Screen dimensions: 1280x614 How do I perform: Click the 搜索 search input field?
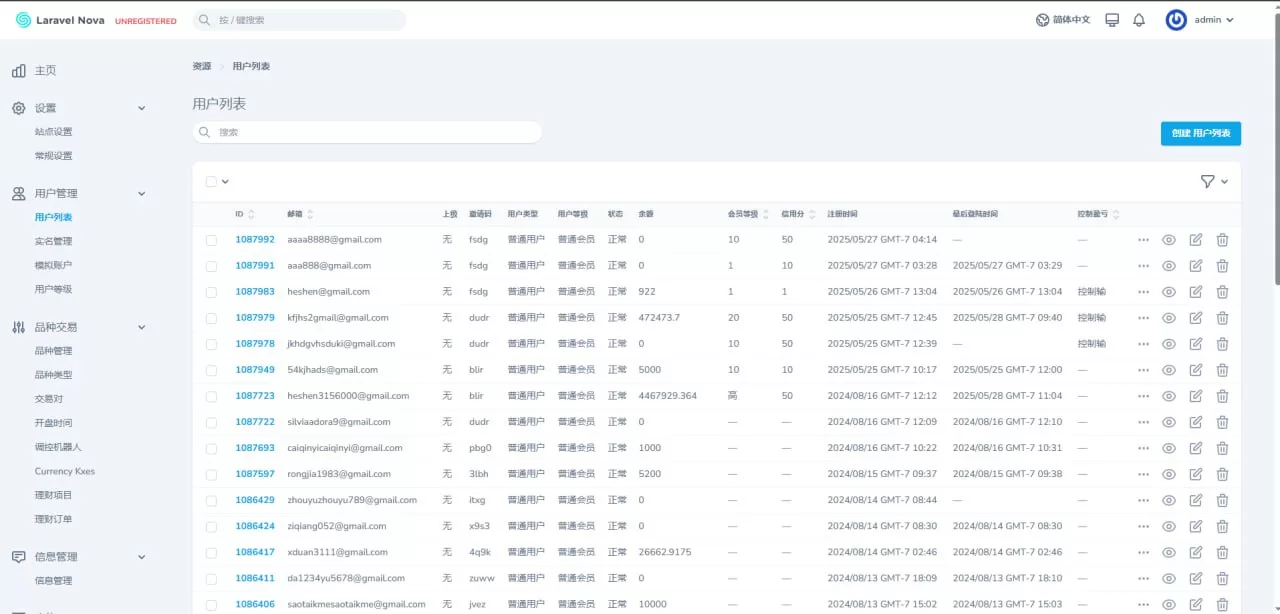tap(366, 131)
